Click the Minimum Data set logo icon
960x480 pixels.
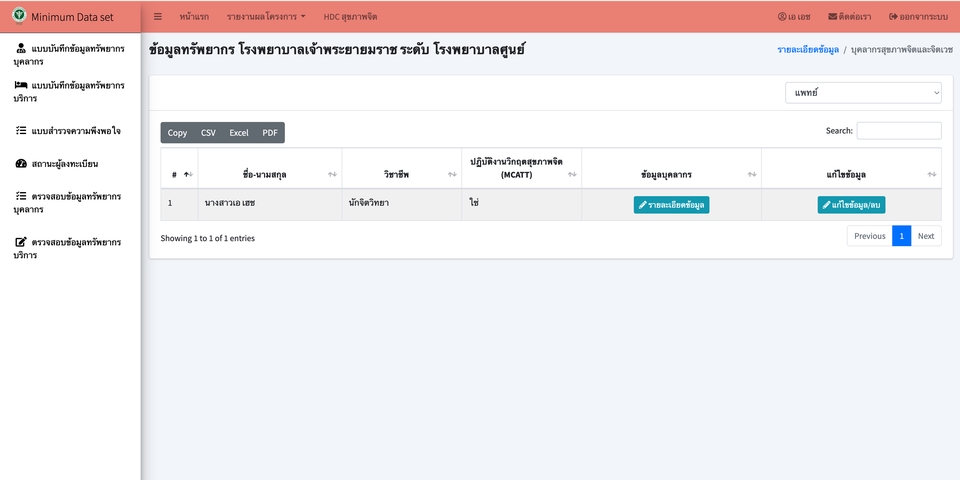(x=20, y=15)
